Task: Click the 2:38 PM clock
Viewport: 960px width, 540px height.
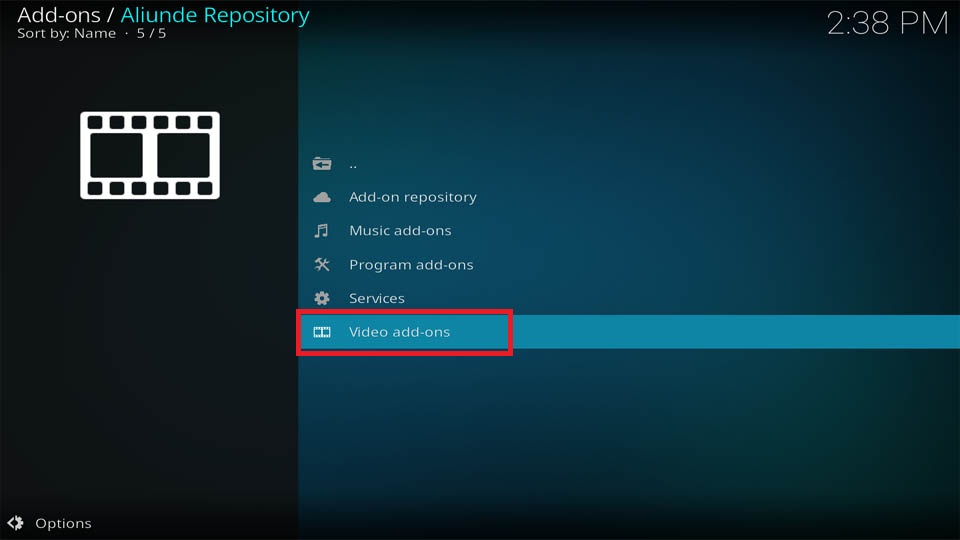Action: [x=887, y=24]
